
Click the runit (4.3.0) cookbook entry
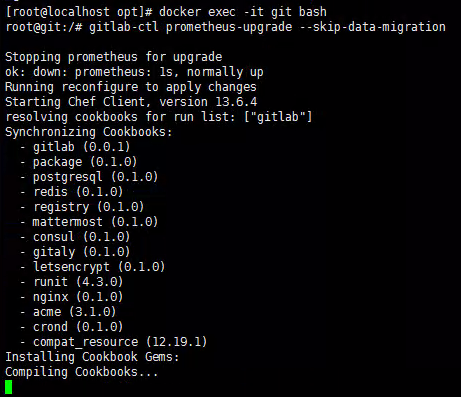[x=78, y=282]
